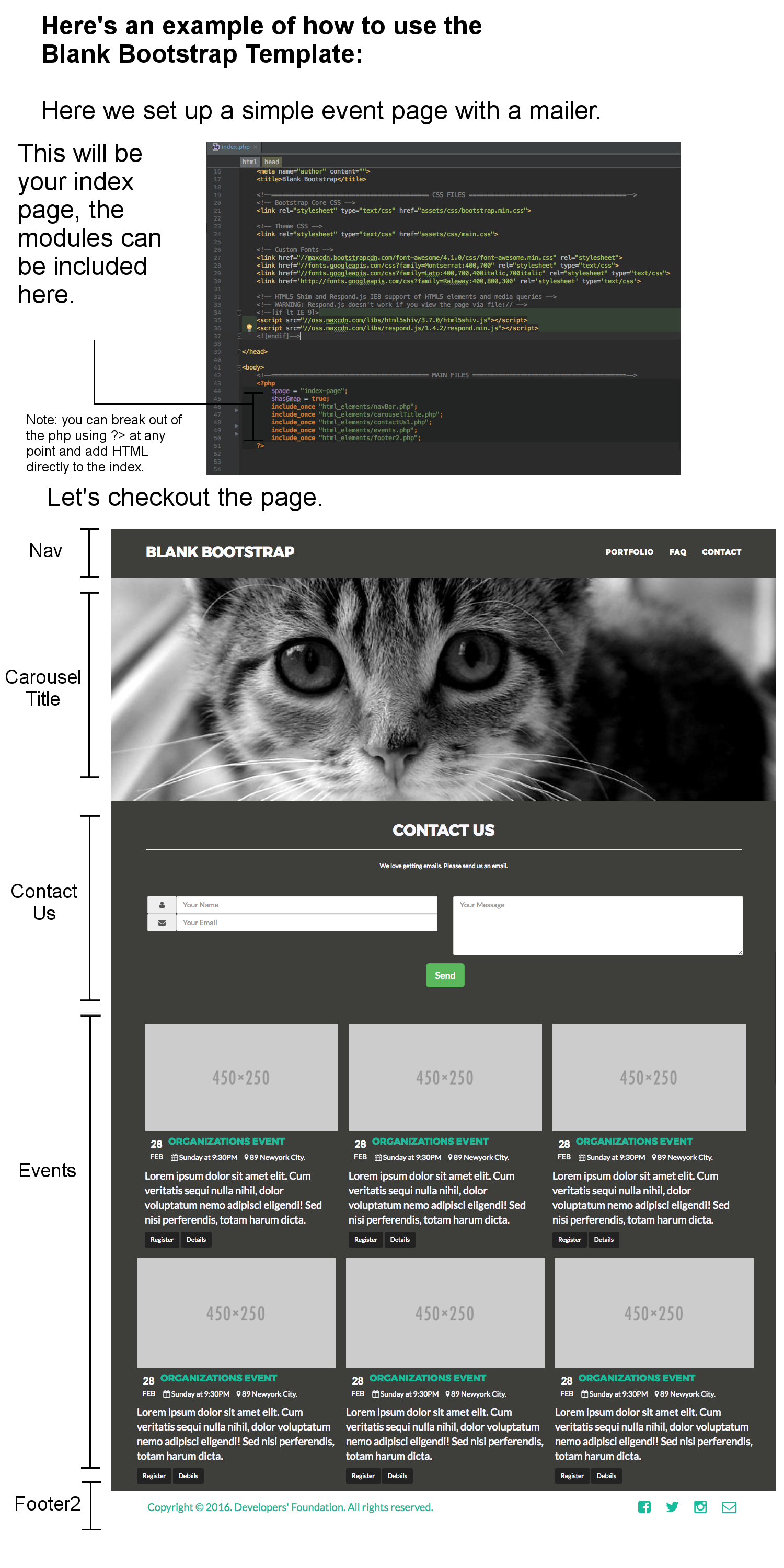Click the bottom-middle event's Details button
Viewport: 784px width, 1568px height.
tap(397, 1475)
